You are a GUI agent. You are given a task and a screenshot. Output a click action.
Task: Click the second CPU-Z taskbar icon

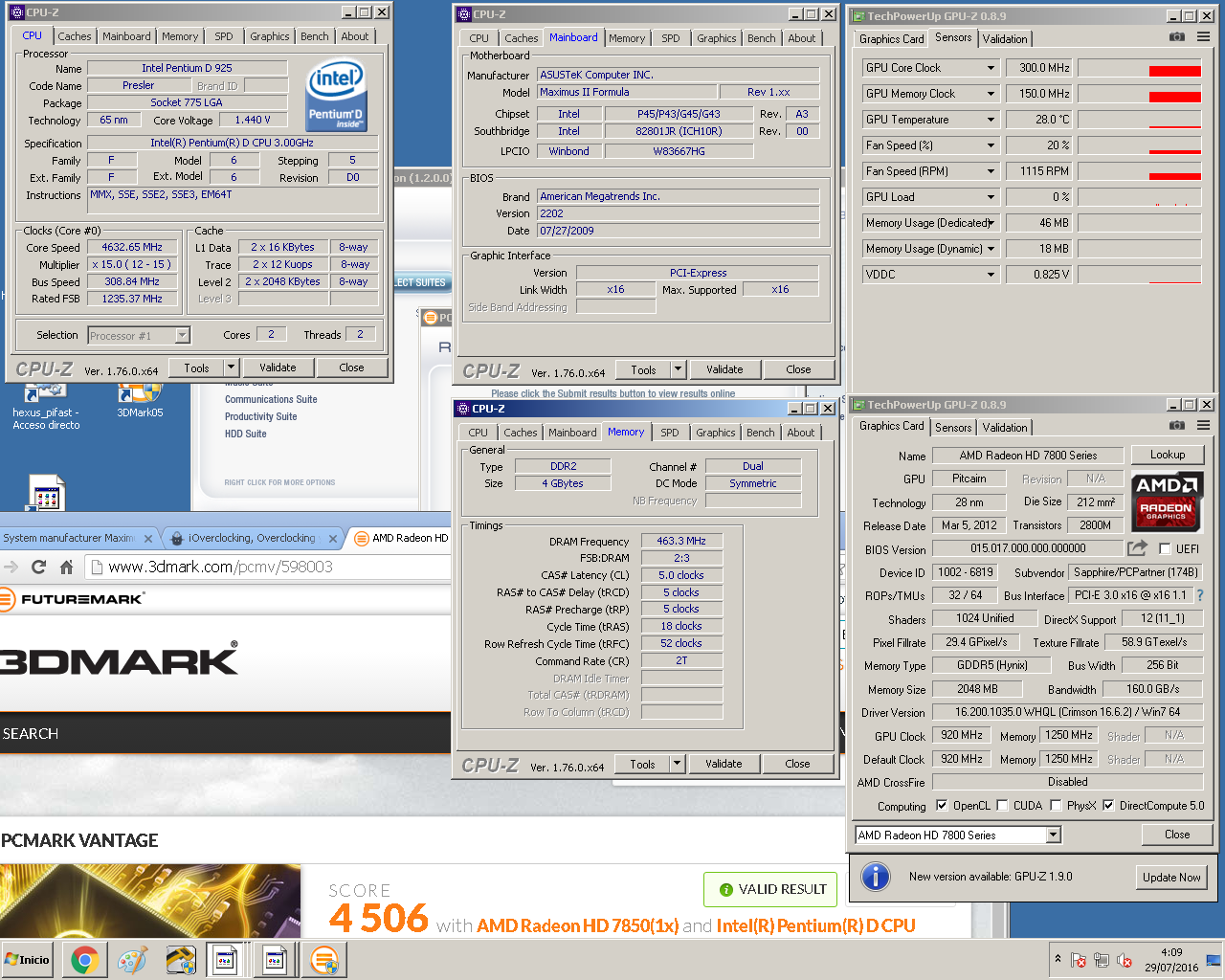275,960
